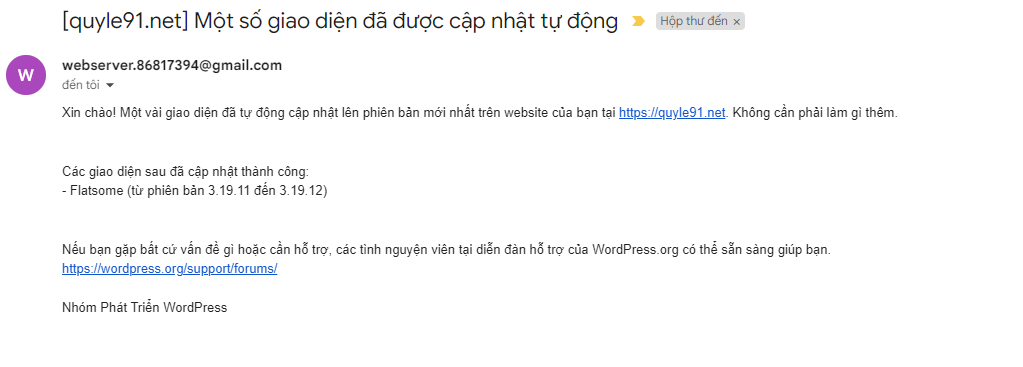Open the wordpress.org support forums link
The width and height of the screenshot is (1023, 367).
[x=170, y=269]
